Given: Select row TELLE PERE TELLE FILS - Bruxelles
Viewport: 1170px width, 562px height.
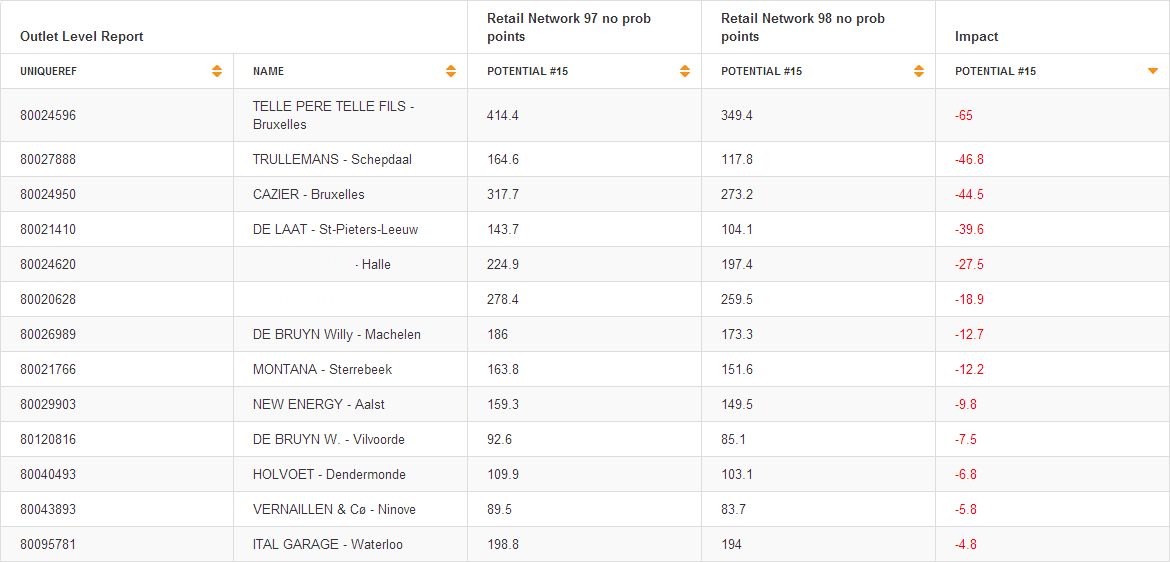Looking at the screenshot, I should pos(333,115).
